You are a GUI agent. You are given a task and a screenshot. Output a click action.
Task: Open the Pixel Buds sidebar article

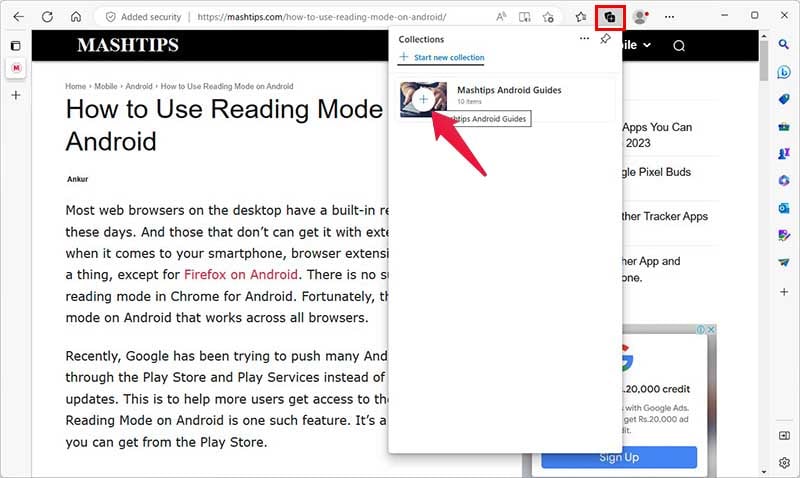coord(656,172)
